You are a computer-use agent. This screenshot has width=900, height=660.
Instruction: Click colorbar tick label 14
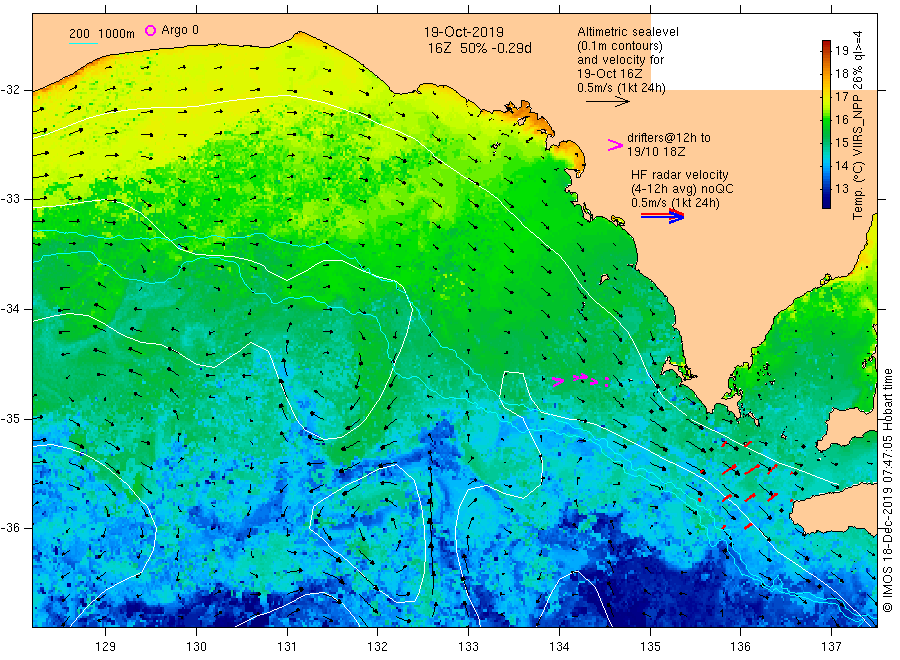[841, 165]
